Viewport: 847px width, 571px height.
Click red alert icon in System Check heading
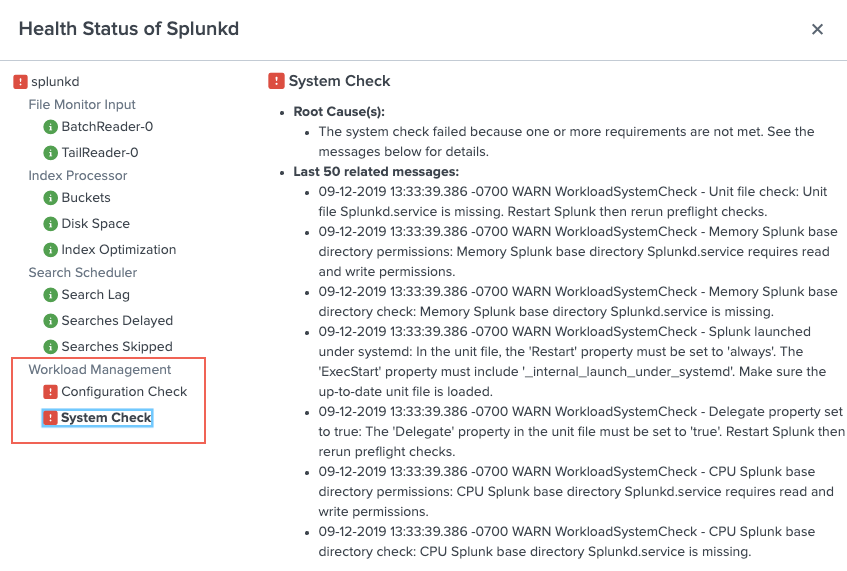coord(276,81)
